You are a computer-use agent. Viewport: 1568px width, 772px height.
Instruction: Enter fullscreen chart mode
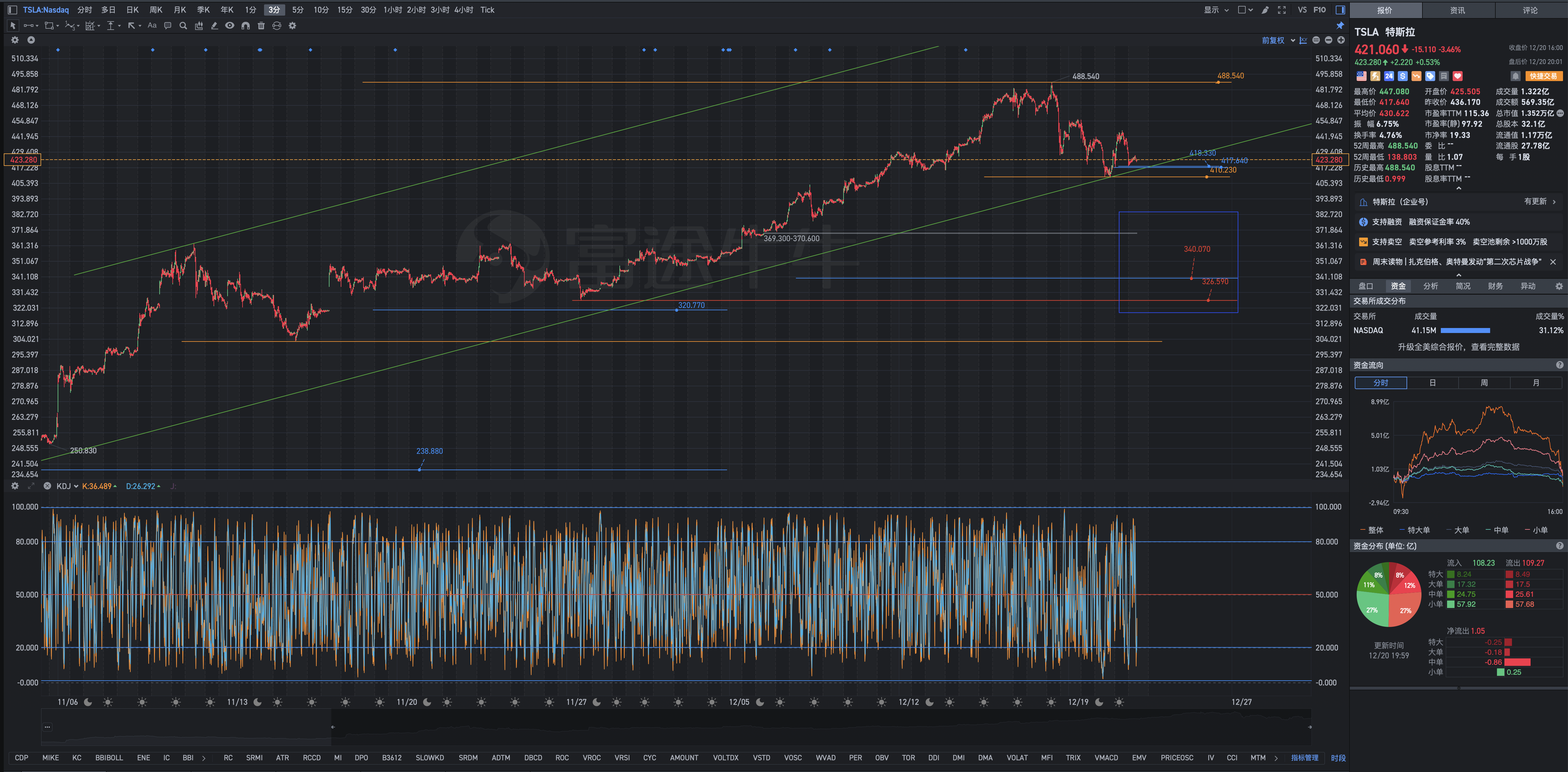click(x=1282, y=10)
